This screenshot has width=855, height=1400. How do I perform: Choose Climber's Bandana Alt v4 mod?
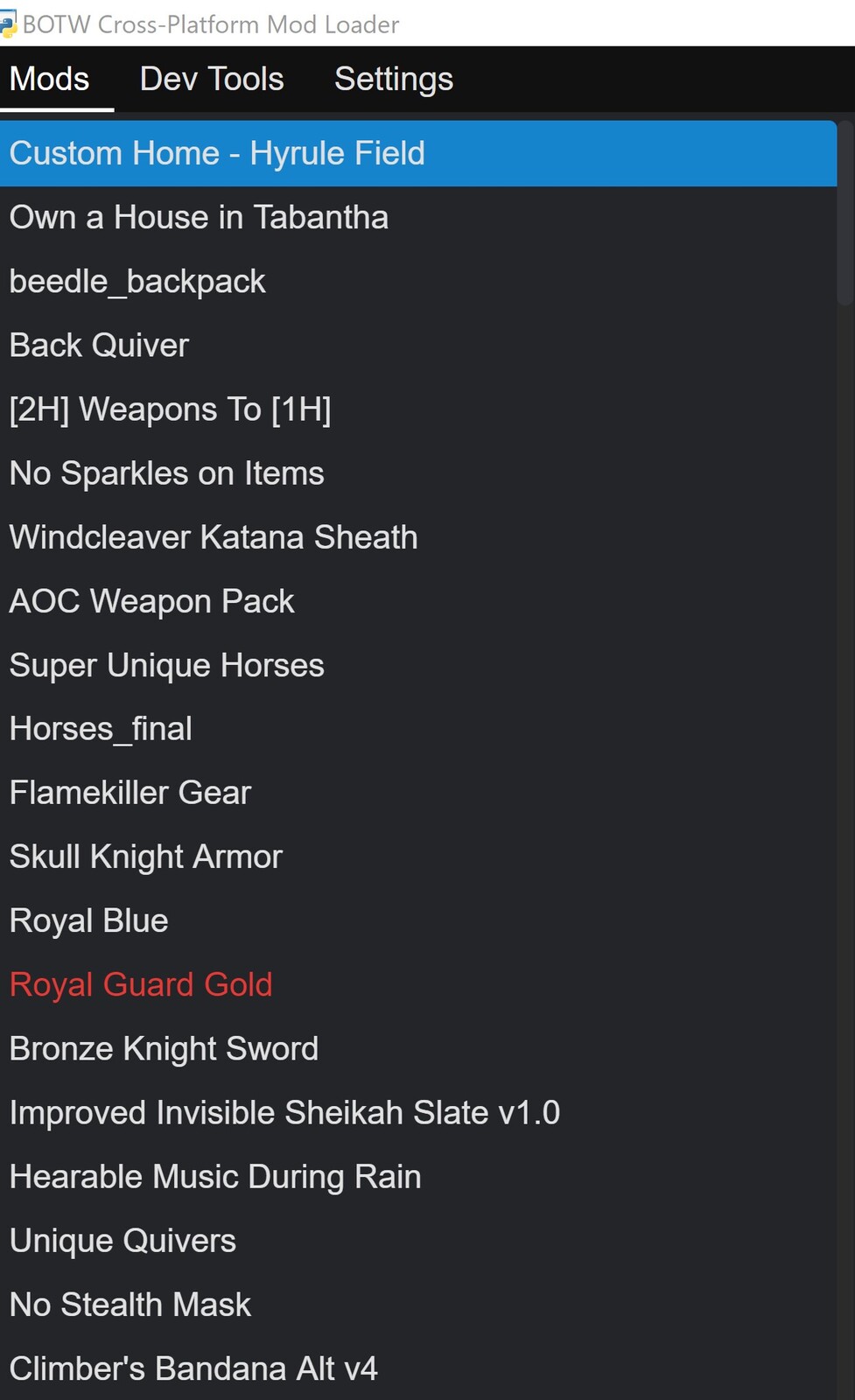pyautogui.click(x=418, y=1368)
